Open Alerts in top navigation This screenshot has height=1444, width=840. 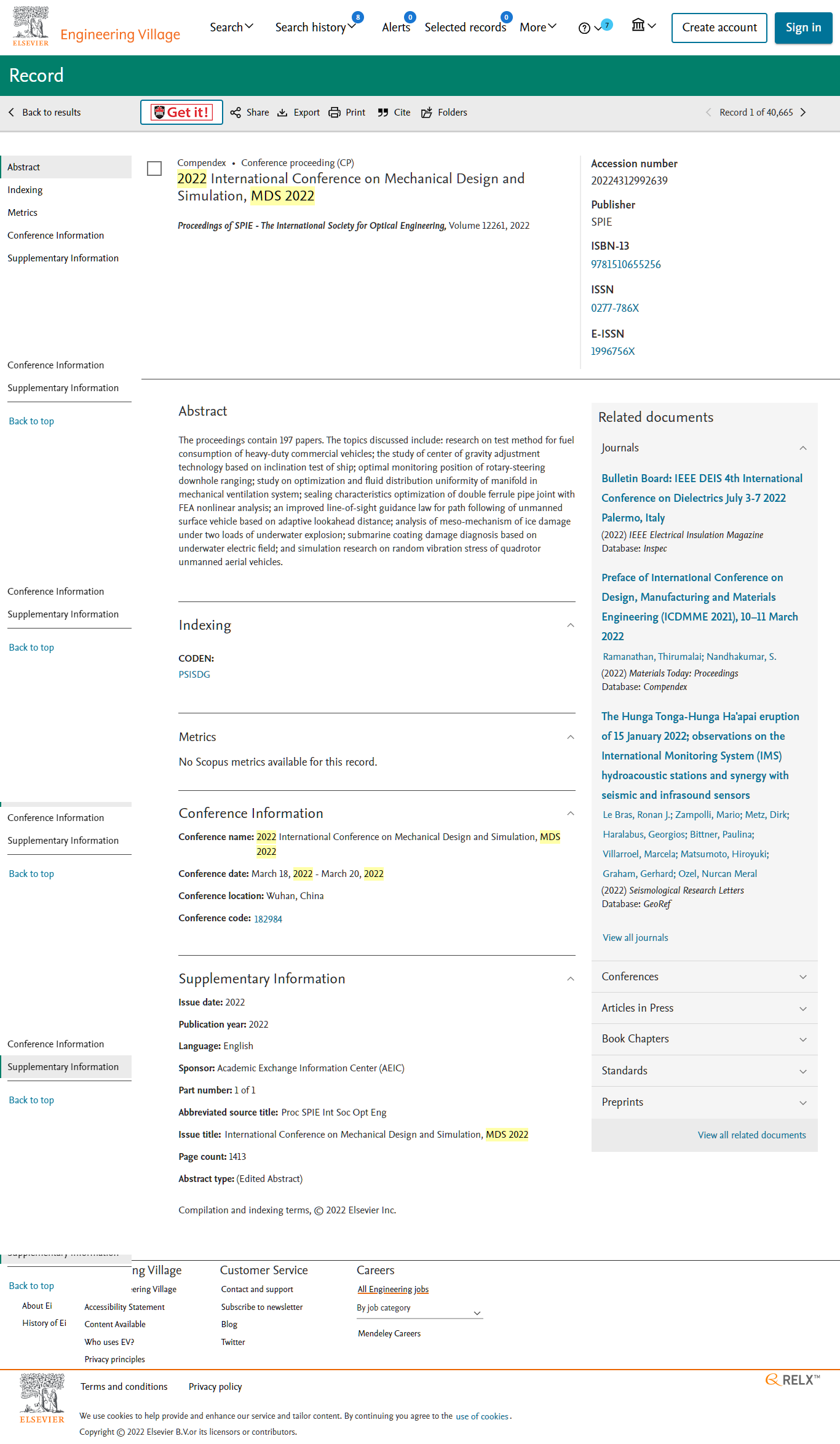click(x=396, y=27)
